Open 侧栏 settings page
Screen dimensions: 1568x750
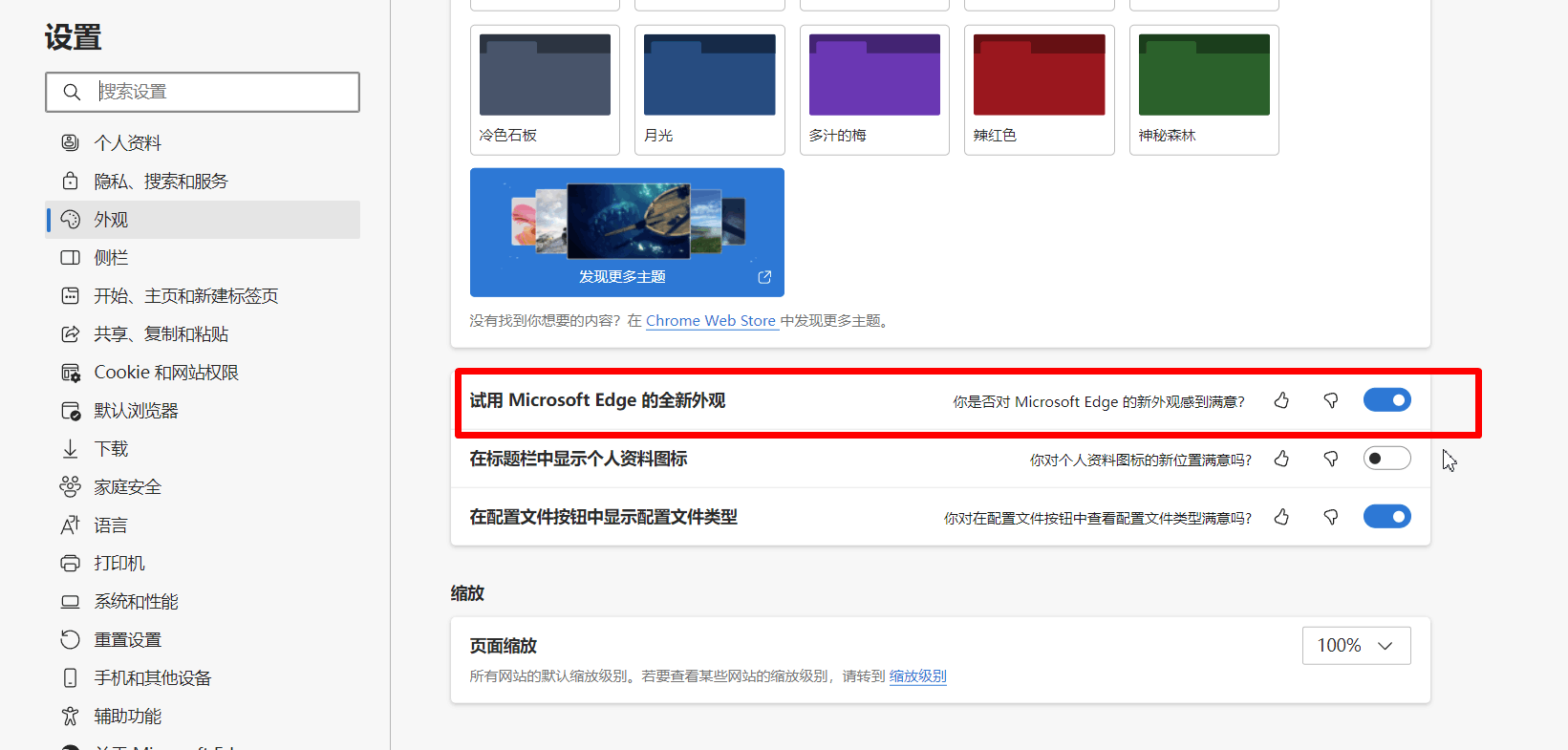[x=203, y=257]
